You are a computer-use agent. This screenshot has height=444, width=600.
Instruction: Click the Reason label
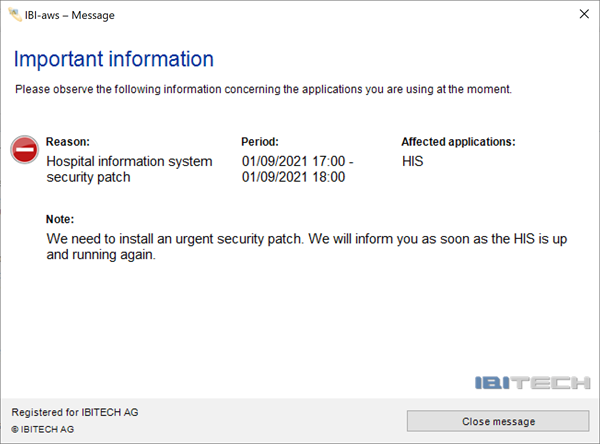click(x=68, y=142)
